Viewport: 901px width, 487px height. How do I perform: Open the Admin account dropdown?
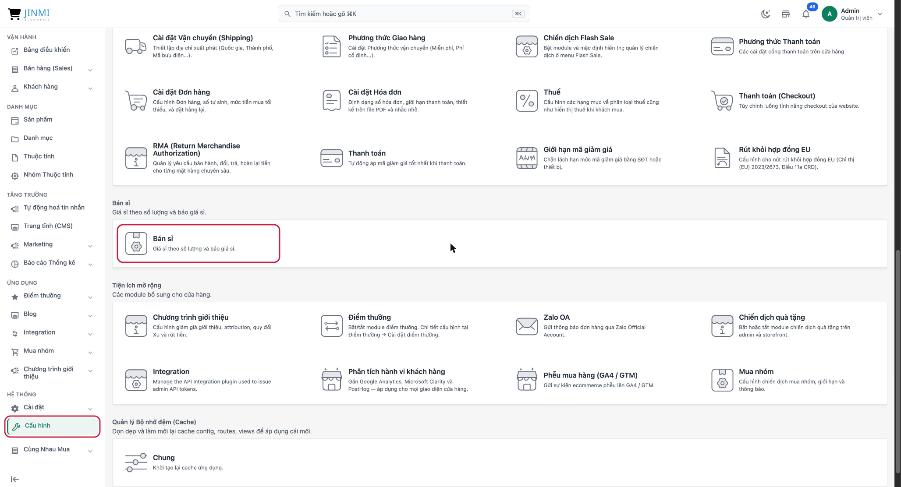(x=880, y=14)
